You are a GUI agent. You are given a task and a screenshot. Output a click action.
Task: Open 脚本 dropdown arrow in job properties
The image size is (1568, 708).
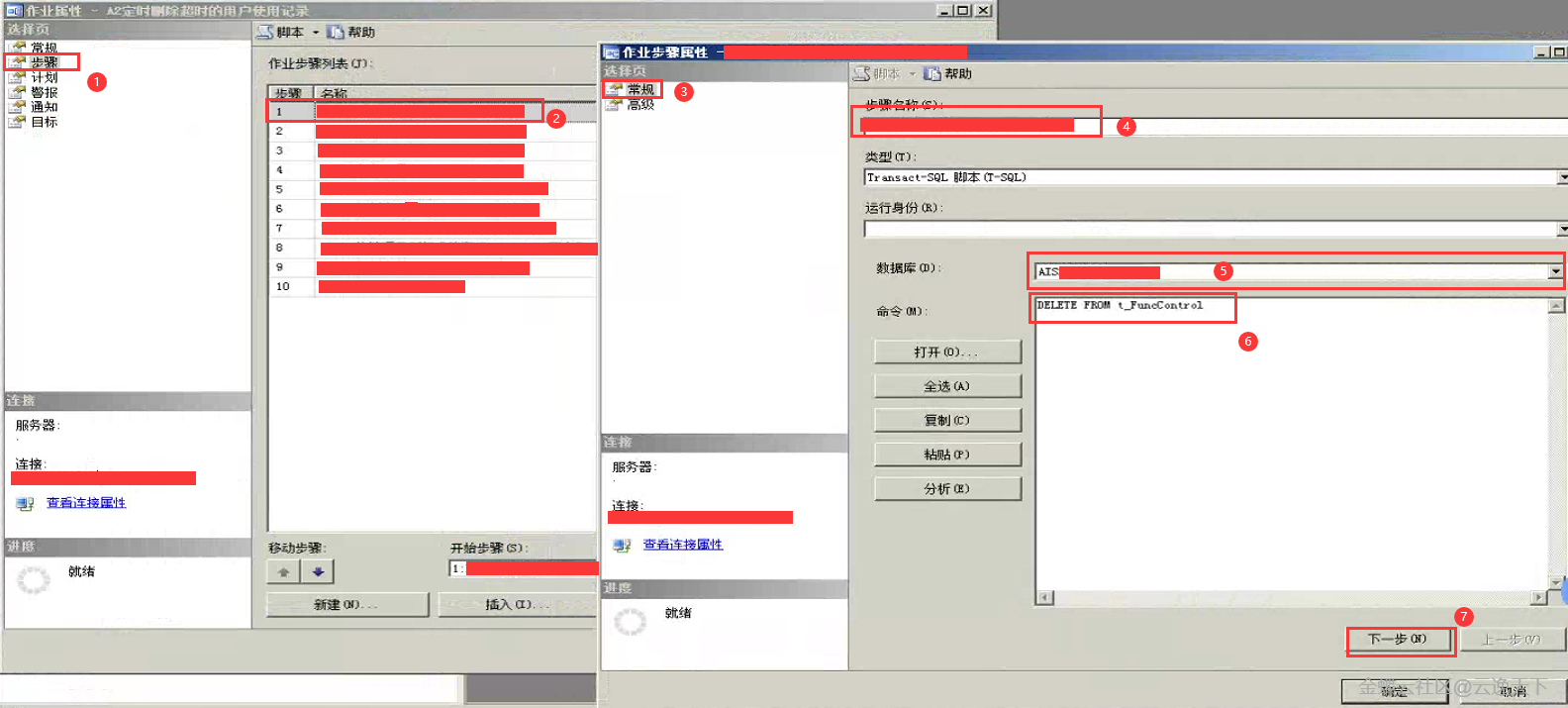[x=316, y=33]
